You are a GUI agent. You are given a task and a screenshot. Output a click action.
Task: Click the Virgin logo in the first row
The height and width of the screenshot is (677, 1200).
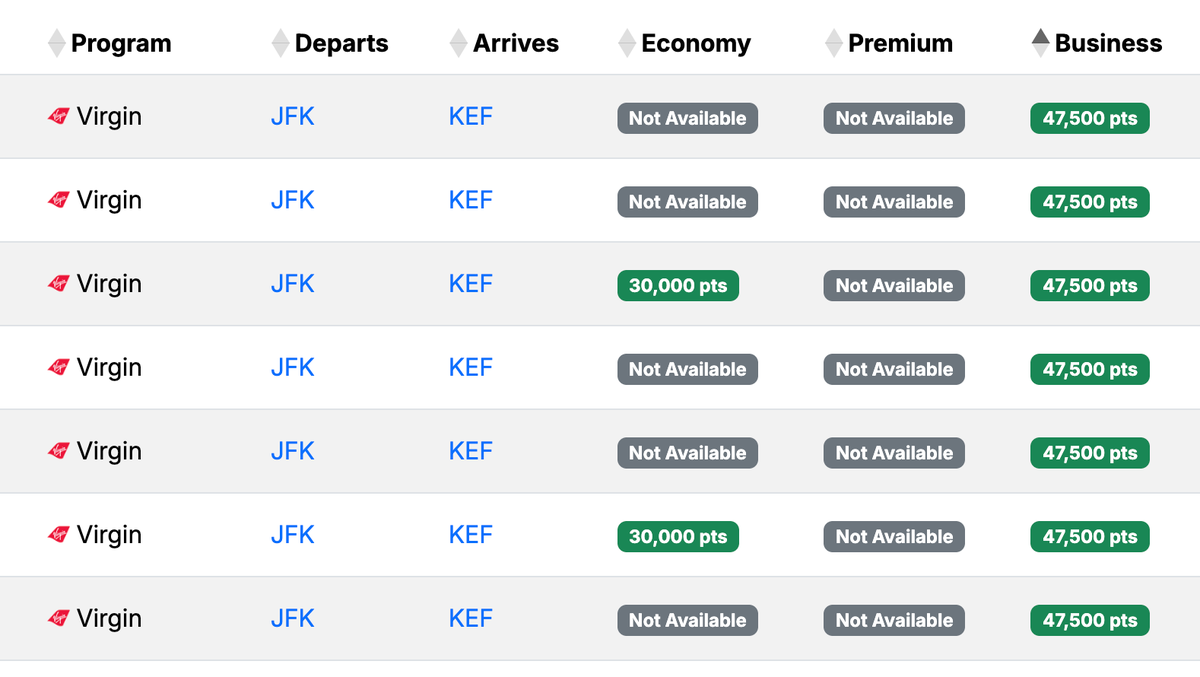pos(60,115)
